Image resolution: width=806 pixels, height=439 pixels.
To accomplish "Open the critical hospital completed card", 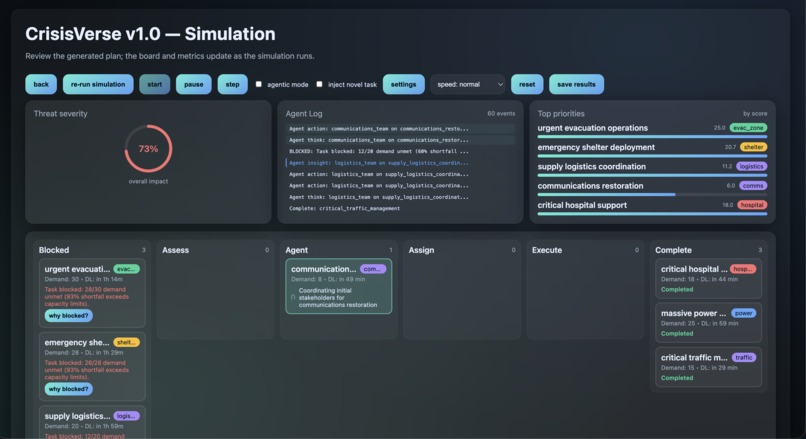I will point(708,278).
